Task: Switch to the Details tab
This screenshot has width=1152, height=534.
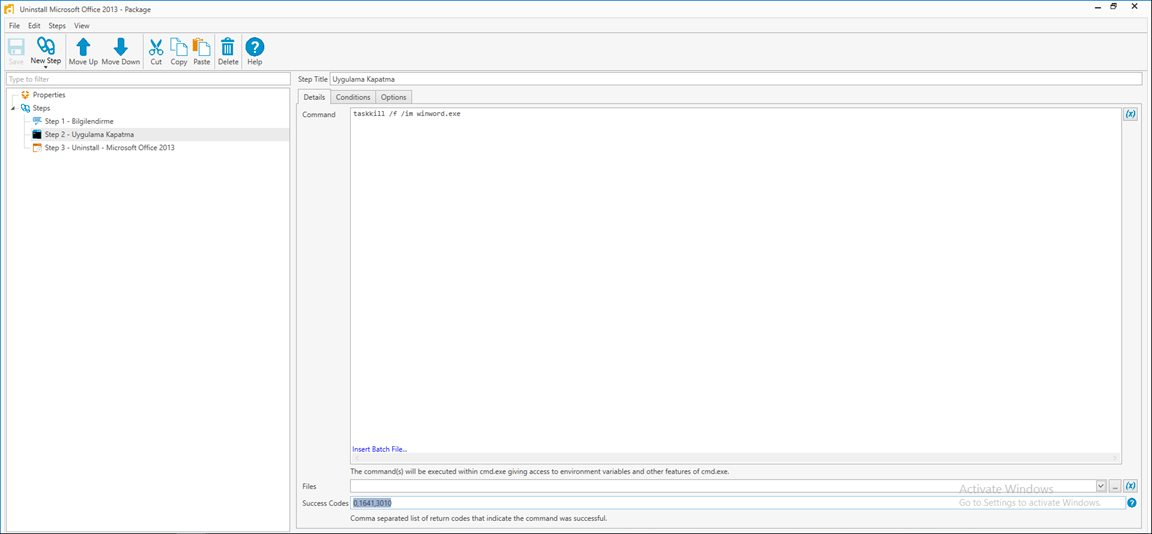Action: (314, 97)
